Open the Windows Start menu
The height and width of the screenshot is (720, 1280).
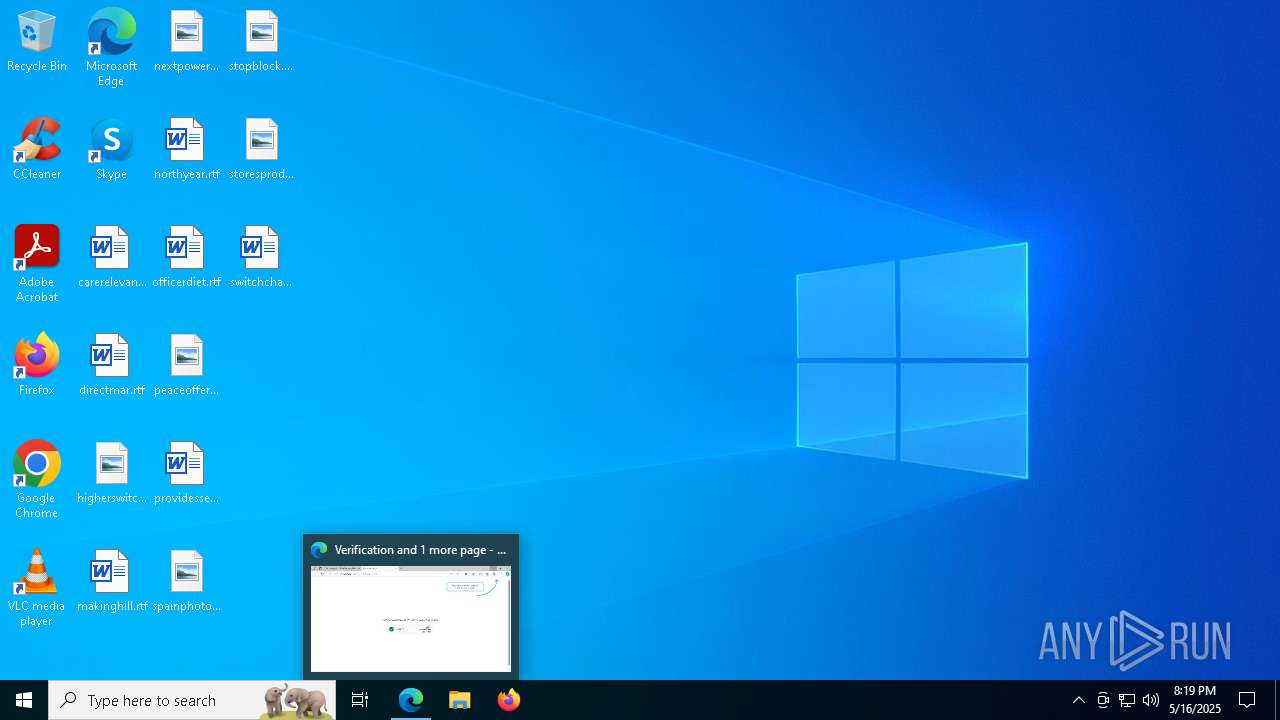pyautogui.click(x=24, y=700)
